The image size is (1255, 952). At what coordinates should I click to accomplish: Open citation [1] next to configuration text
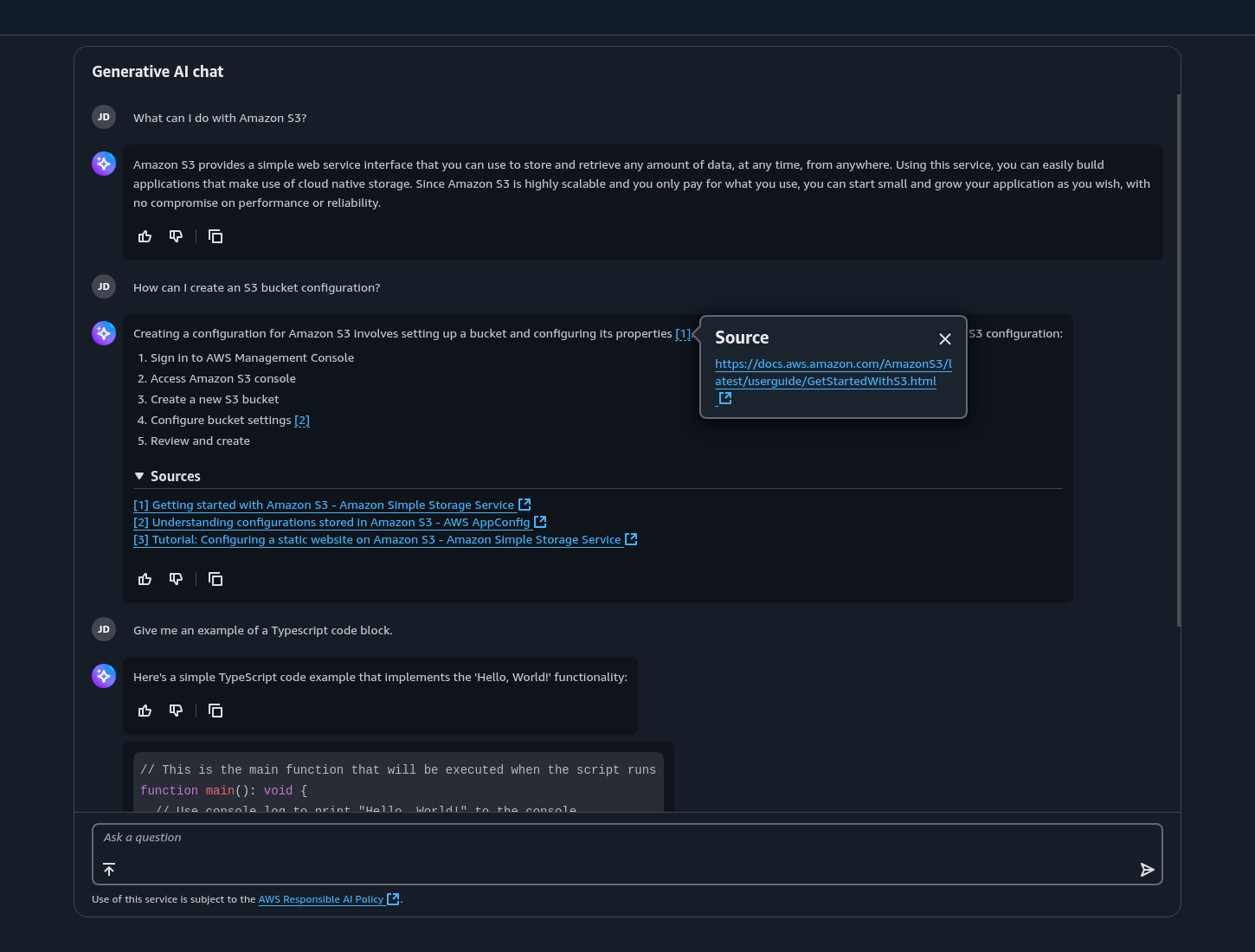[x=683, y=333]
